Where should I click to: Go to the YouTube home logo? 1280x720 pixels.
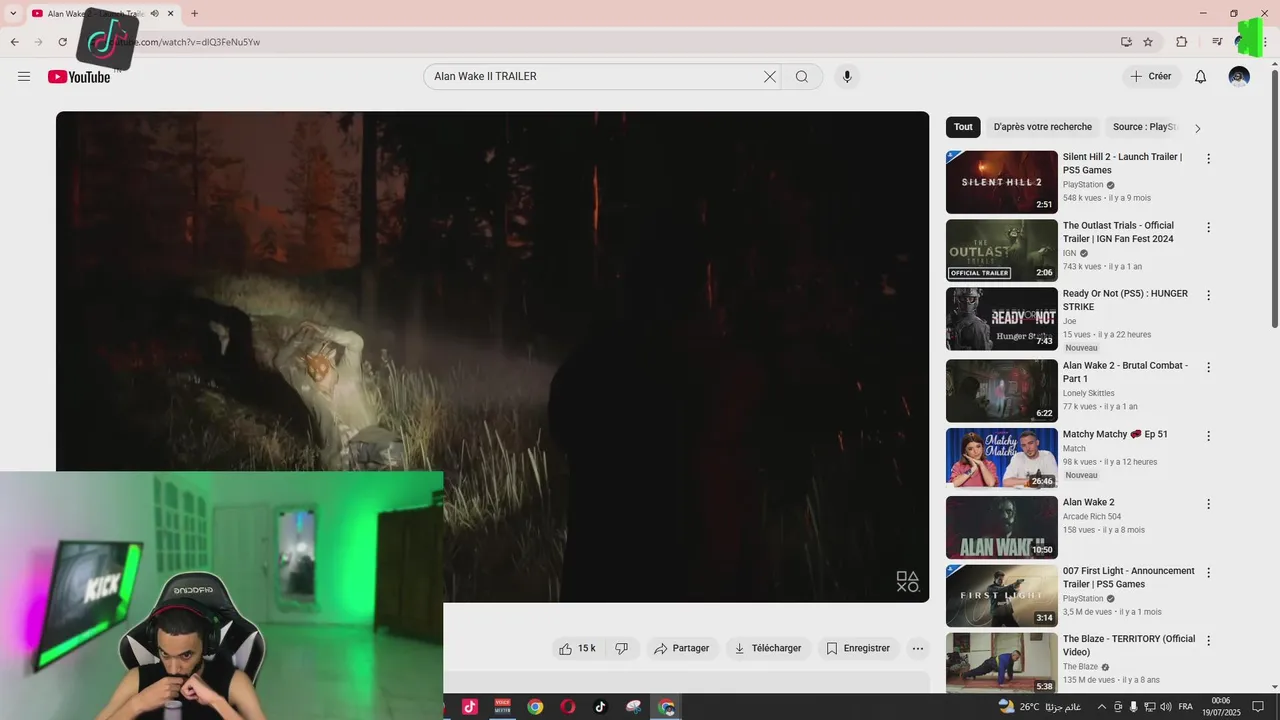coord(79,77)
